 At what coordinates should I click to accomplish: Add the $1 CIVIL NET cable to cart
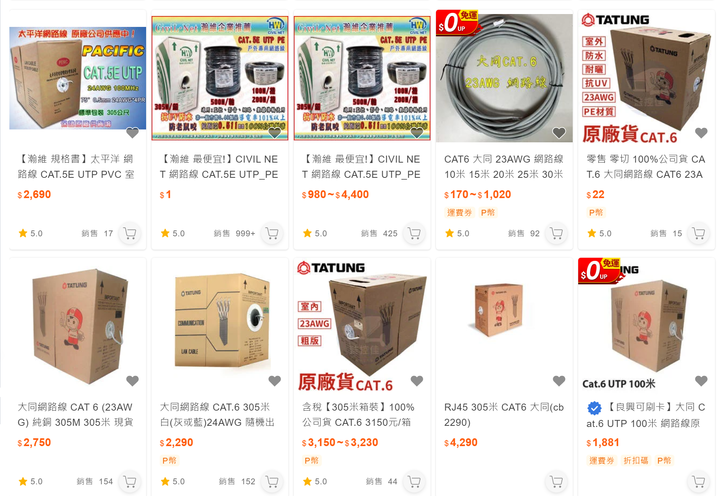[272, 233]
